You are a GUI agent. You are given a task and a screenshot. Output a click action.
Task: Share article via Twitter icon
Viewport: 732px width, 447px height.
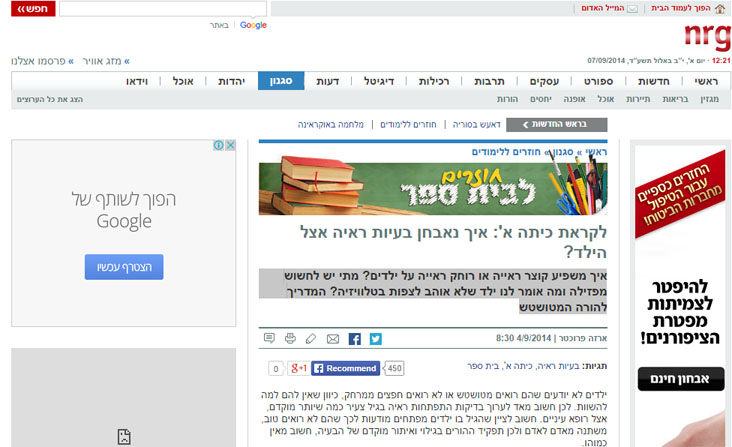coord(376,339)
